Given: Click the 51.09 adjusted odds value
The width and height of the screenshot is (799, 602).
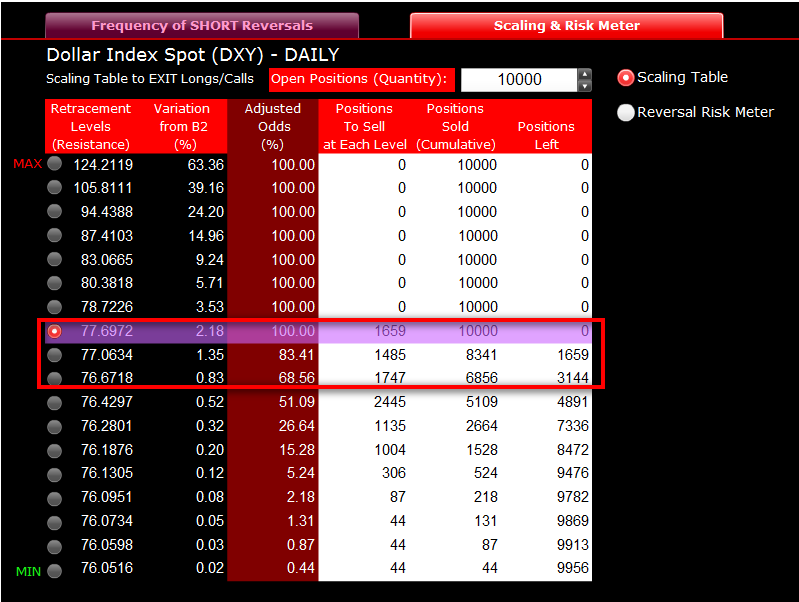Looking at the screenshot, I should coord(297,402).
